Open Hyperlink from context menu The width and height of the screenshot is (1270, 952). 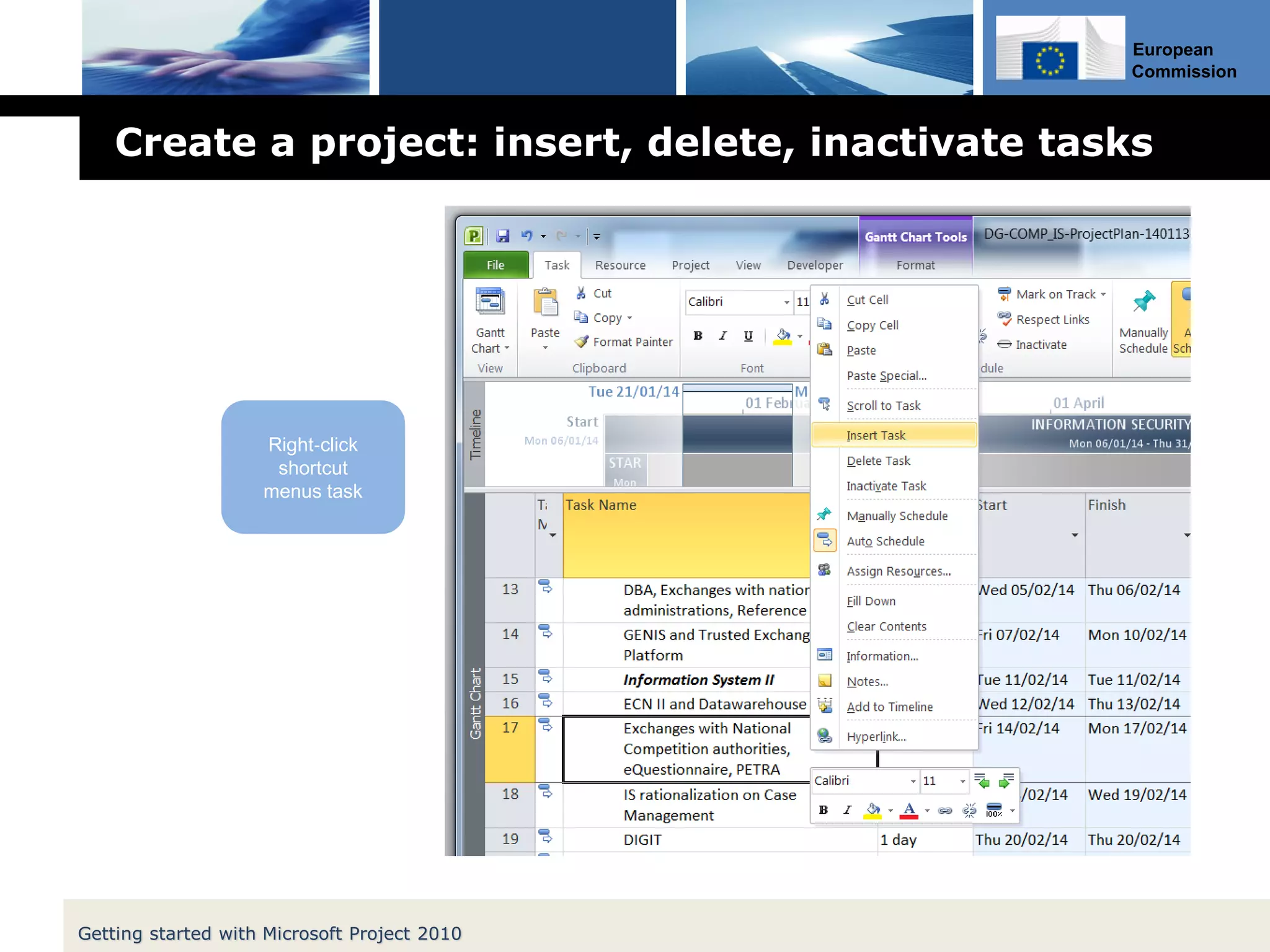point(894,736)
